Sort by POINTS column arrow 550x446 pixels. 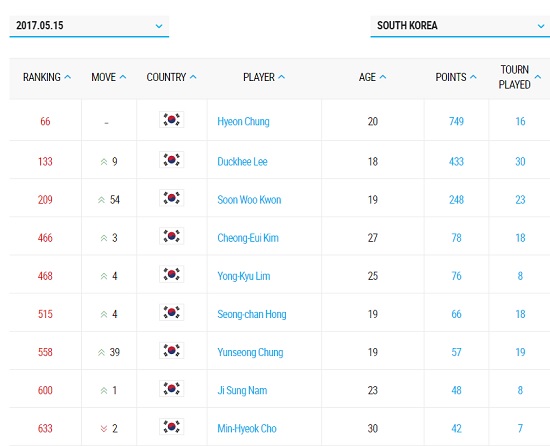click(473, 77)
